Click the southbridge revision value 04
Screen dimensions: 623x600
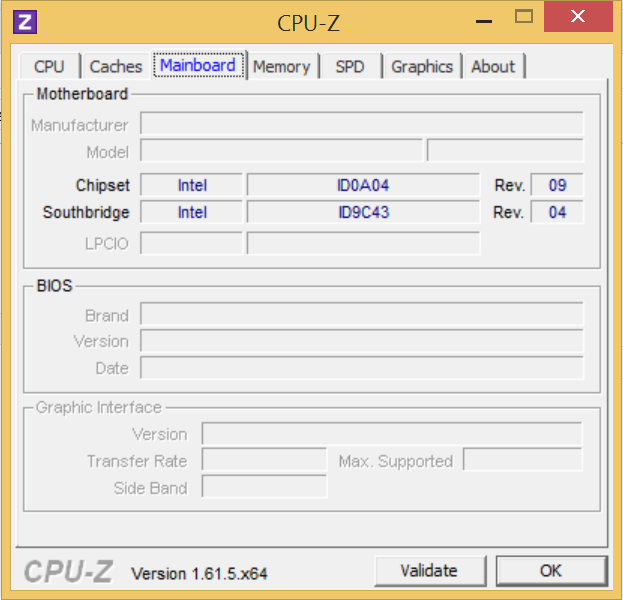(557, 212)
